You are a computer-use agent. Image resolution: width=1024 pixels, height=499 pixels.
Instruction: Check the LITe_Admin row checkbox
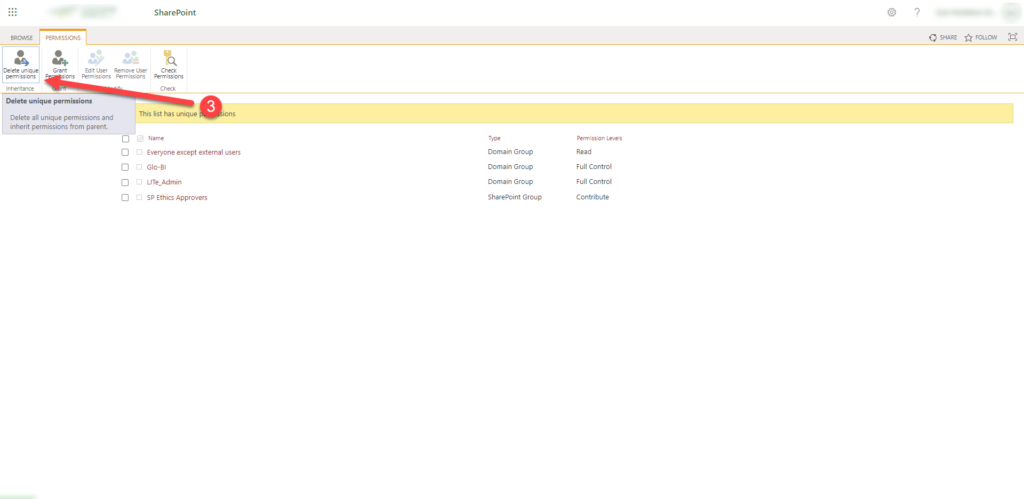point(125,182)
